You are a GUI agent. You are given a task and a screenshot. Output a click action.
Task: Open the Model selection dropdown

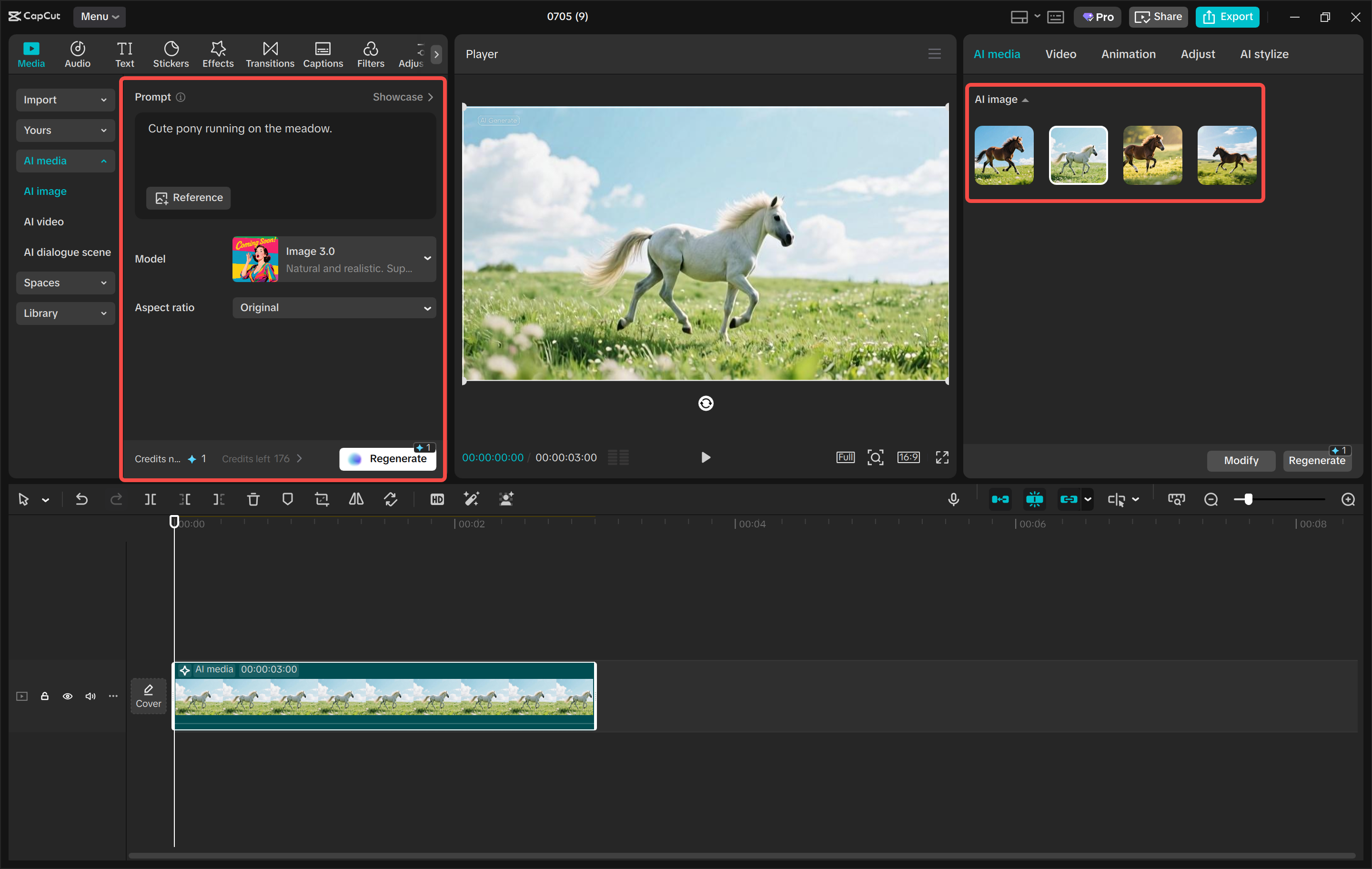[333, 259]
